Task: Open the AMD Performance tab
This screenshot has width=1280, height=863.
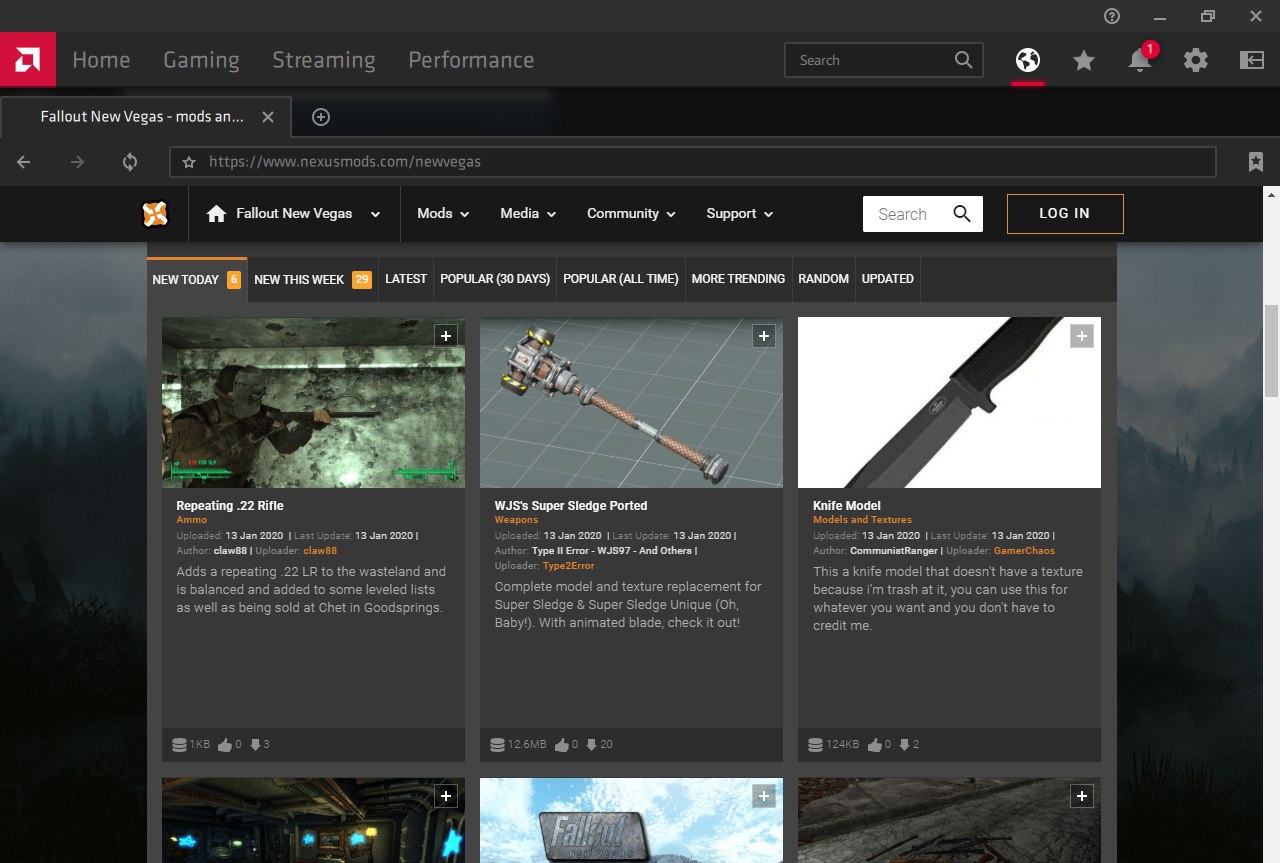Action: point(471,60)
